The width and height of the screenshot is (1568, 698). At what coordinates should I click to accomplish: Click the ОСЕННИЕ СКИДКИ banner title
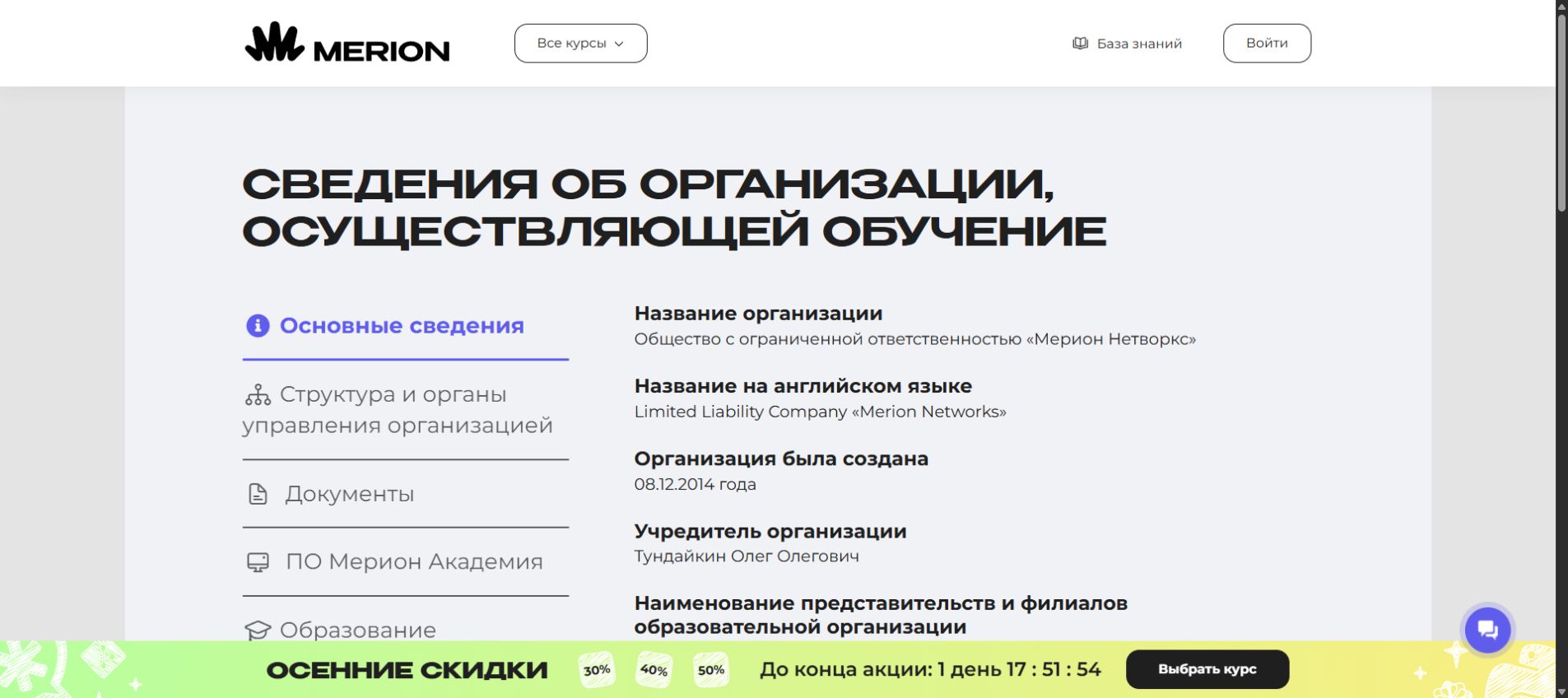coord(407,670)
